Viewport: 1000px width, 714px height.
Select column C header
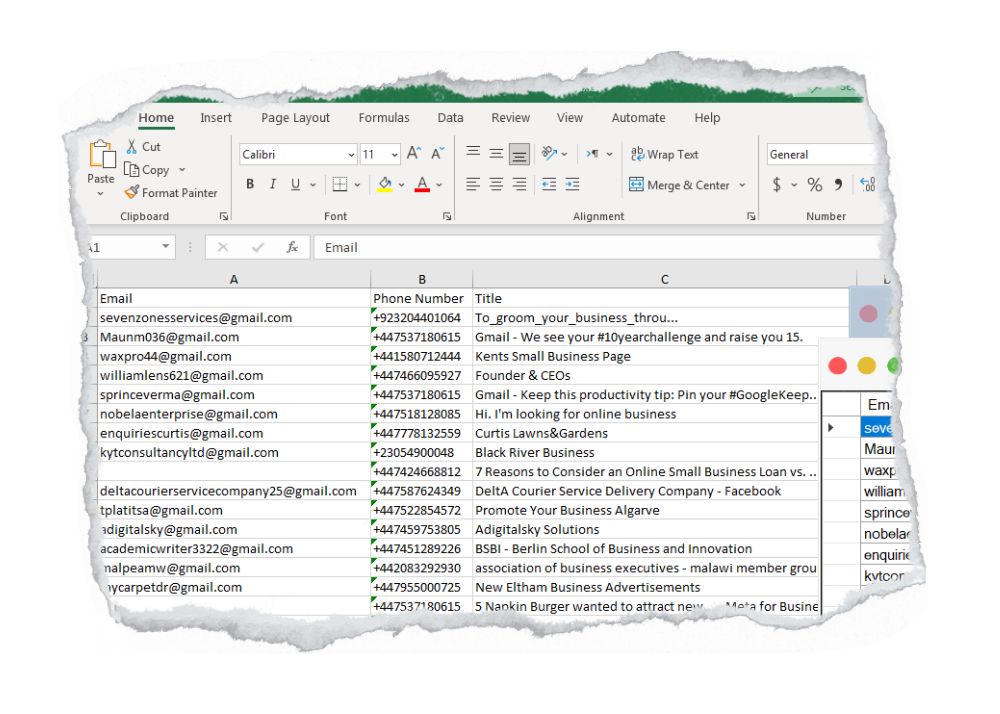pyautogui.click(x=664, y=279)
